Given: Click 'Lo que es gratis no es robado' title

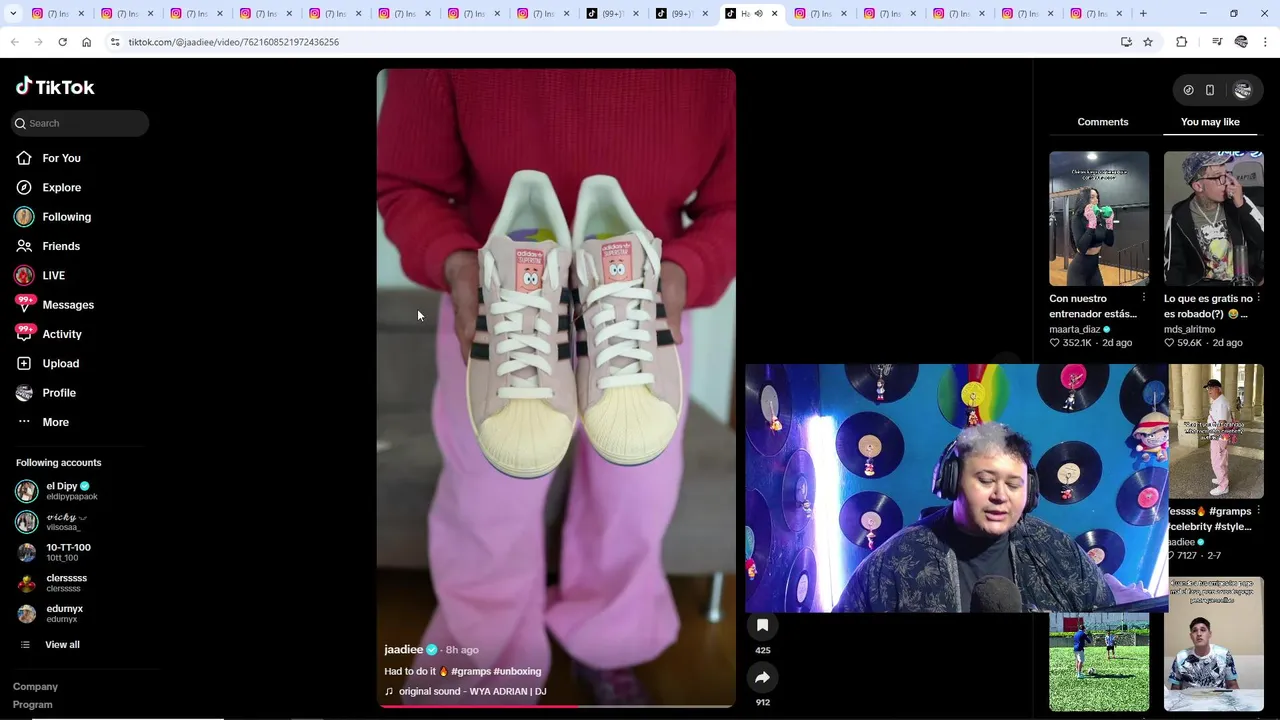Looking at the screenshot, I should 1207,306.
